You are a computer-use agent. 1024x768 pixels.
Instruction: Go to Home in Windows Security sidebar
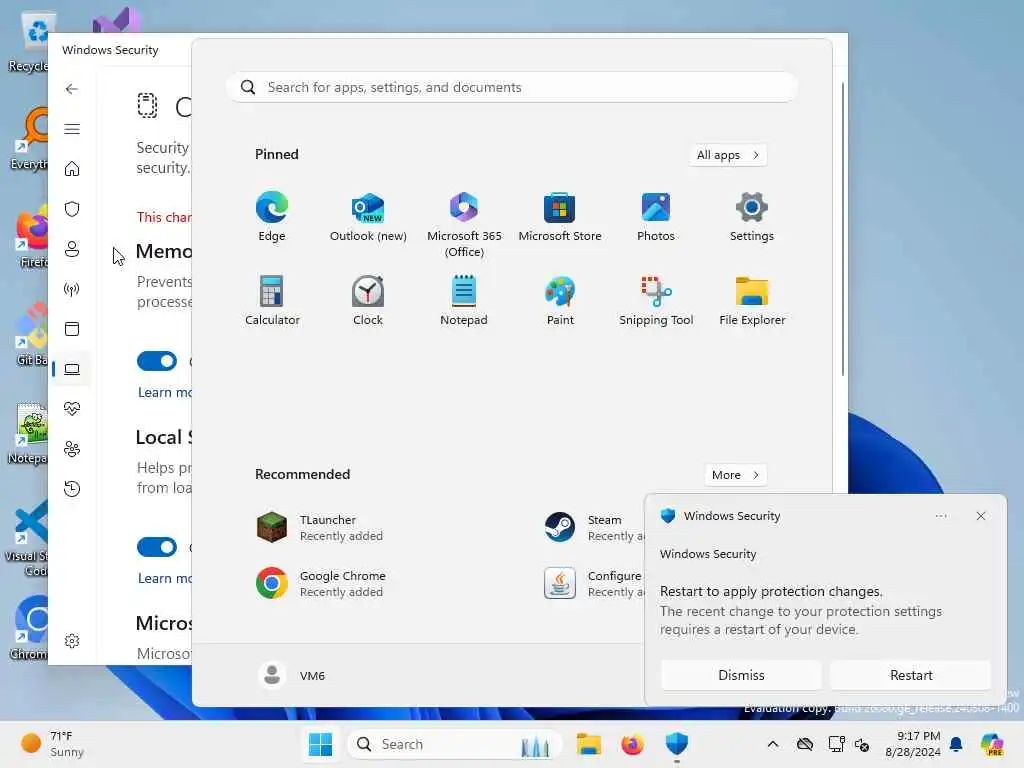point(72,169)
